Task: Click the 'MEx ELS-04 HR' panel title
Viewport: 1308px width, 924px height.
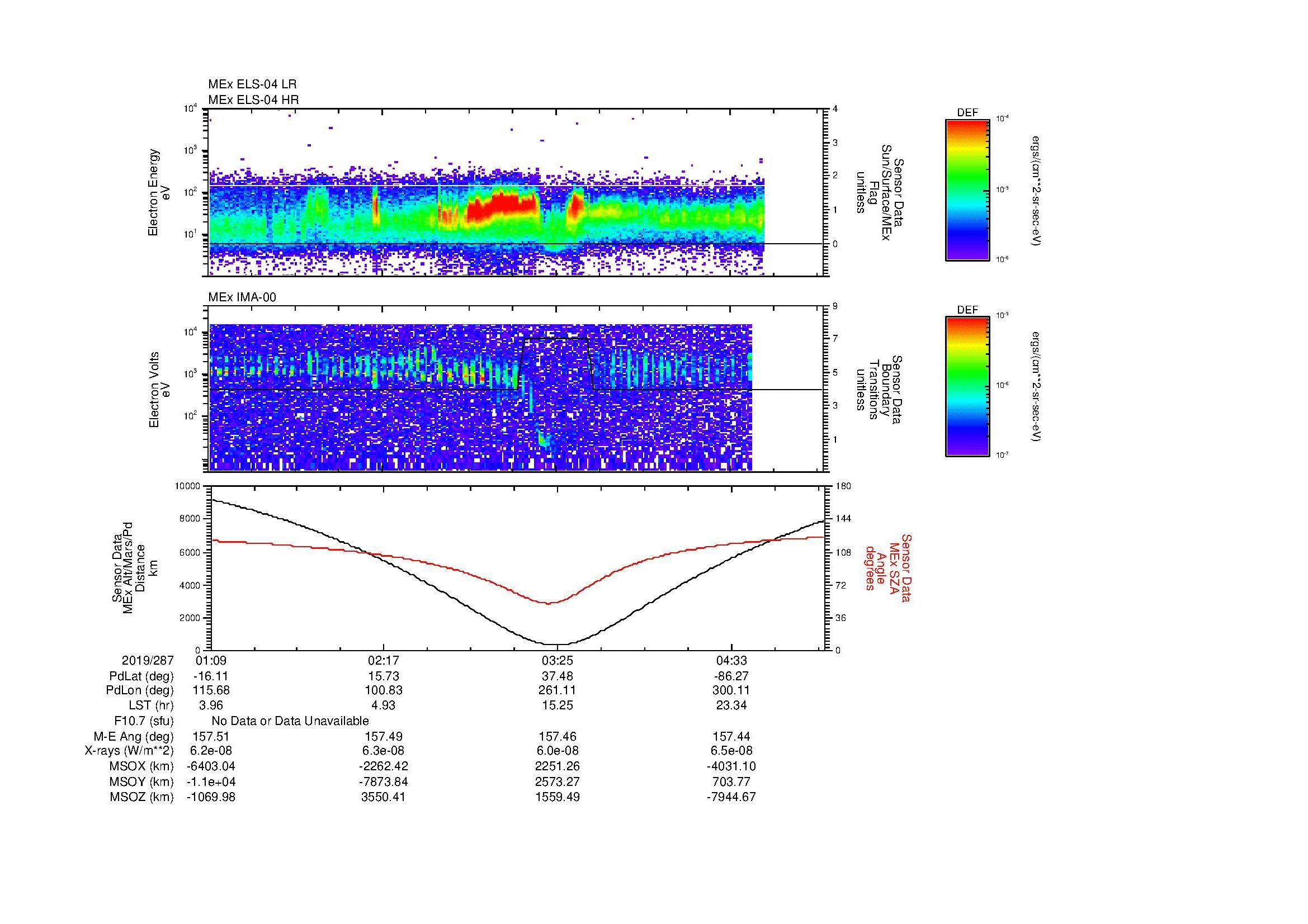Action: click(253, 99)
